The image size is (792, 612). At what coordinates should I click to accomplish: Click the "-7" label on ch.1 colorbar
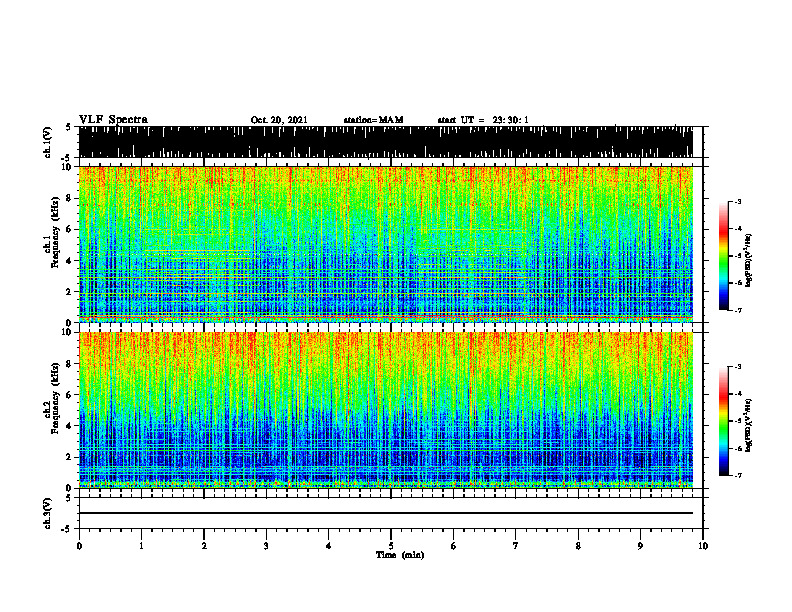[x=738, y=310]
